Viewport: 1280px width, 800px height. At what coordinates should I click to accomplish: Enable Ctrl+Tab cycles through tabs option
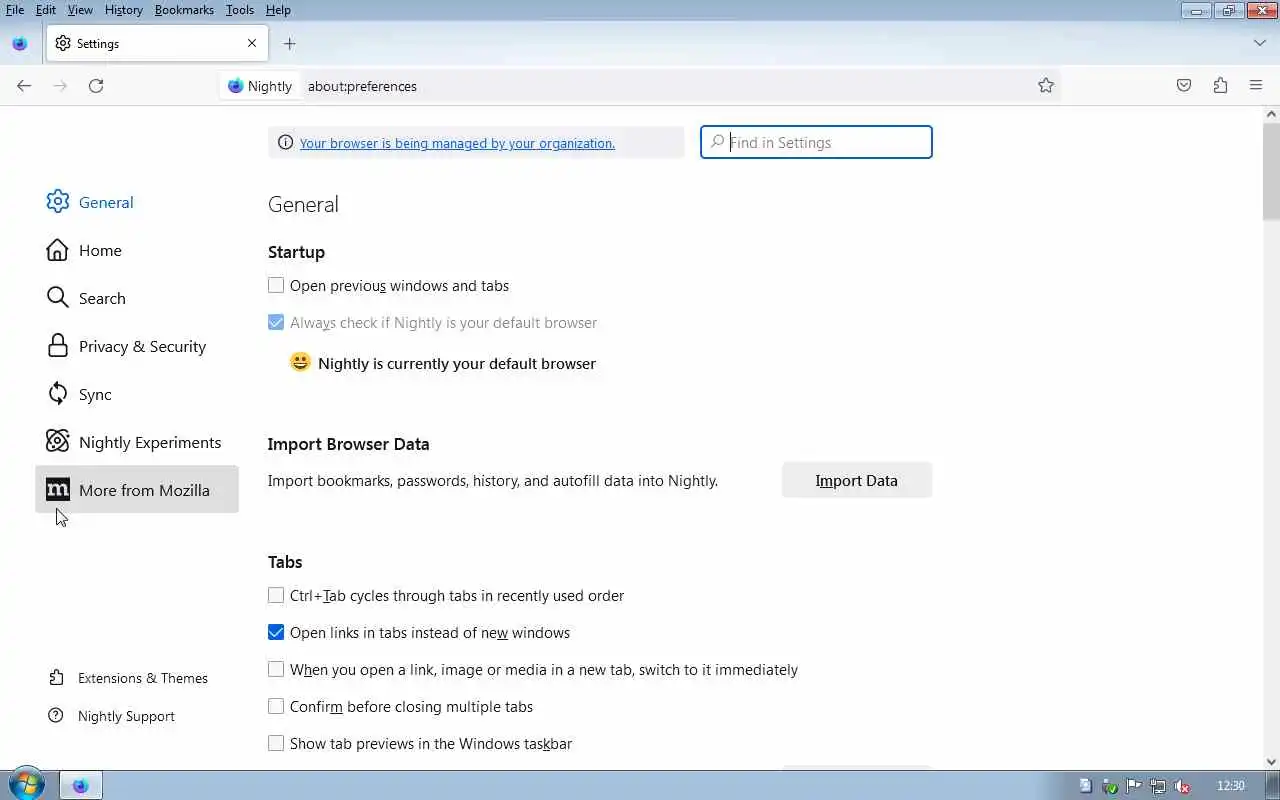point(276,596)
